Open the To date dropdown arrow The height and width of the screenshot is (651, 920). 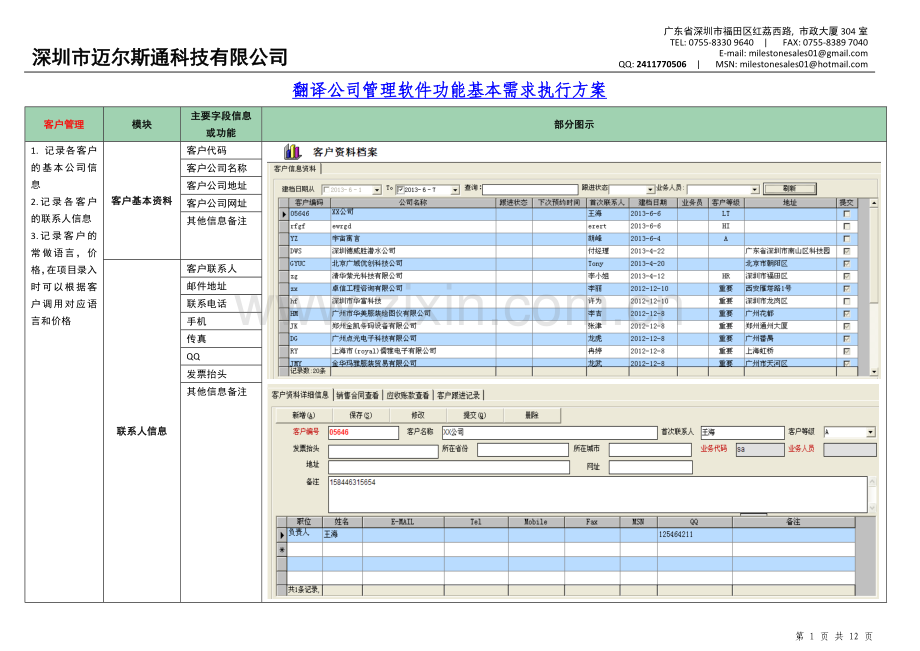tap(455, 190)
